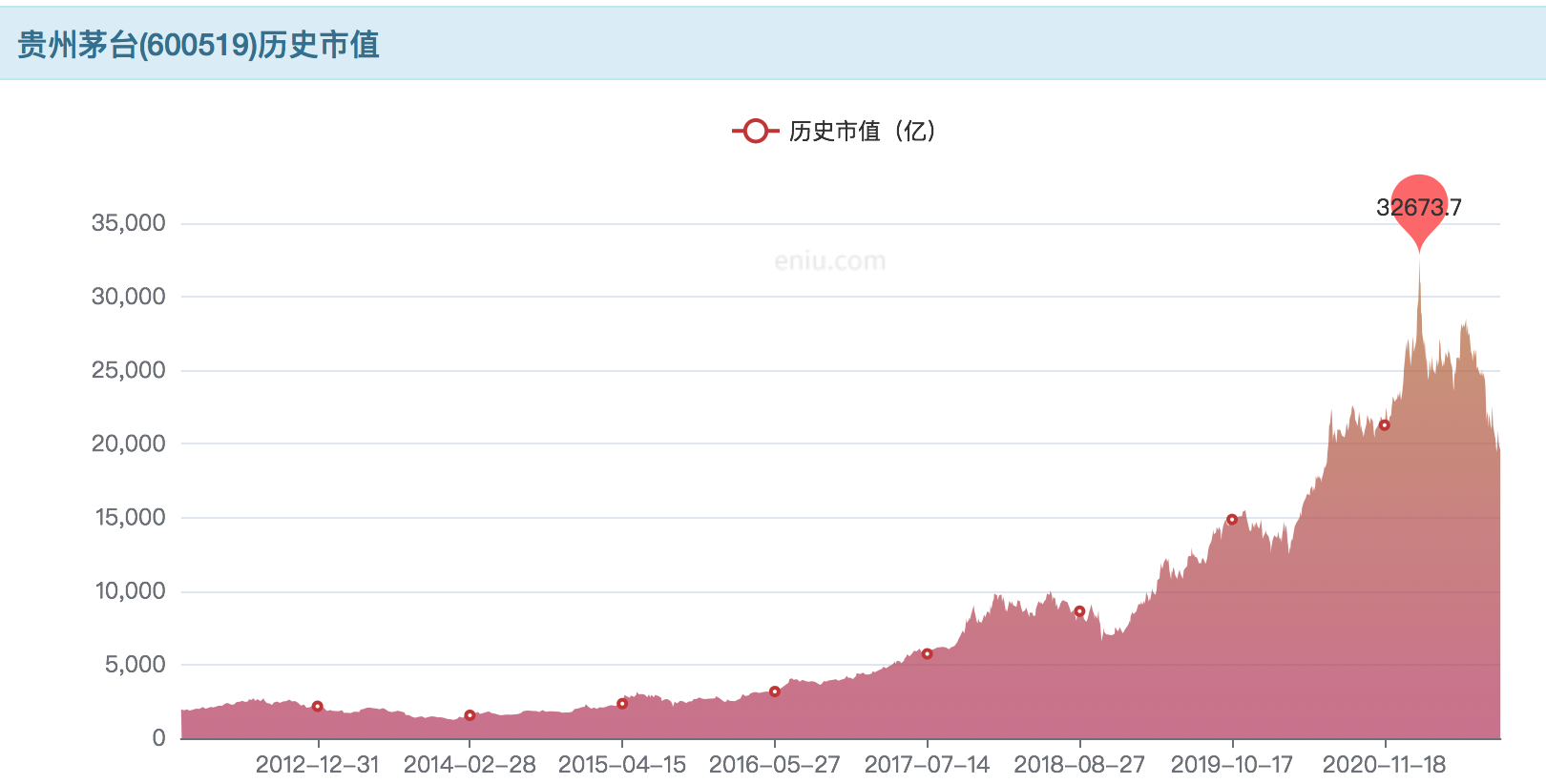Select the data point above 2020-11-18
1546x784 pixels.
pyautogui.click(x=1385, y=425)
